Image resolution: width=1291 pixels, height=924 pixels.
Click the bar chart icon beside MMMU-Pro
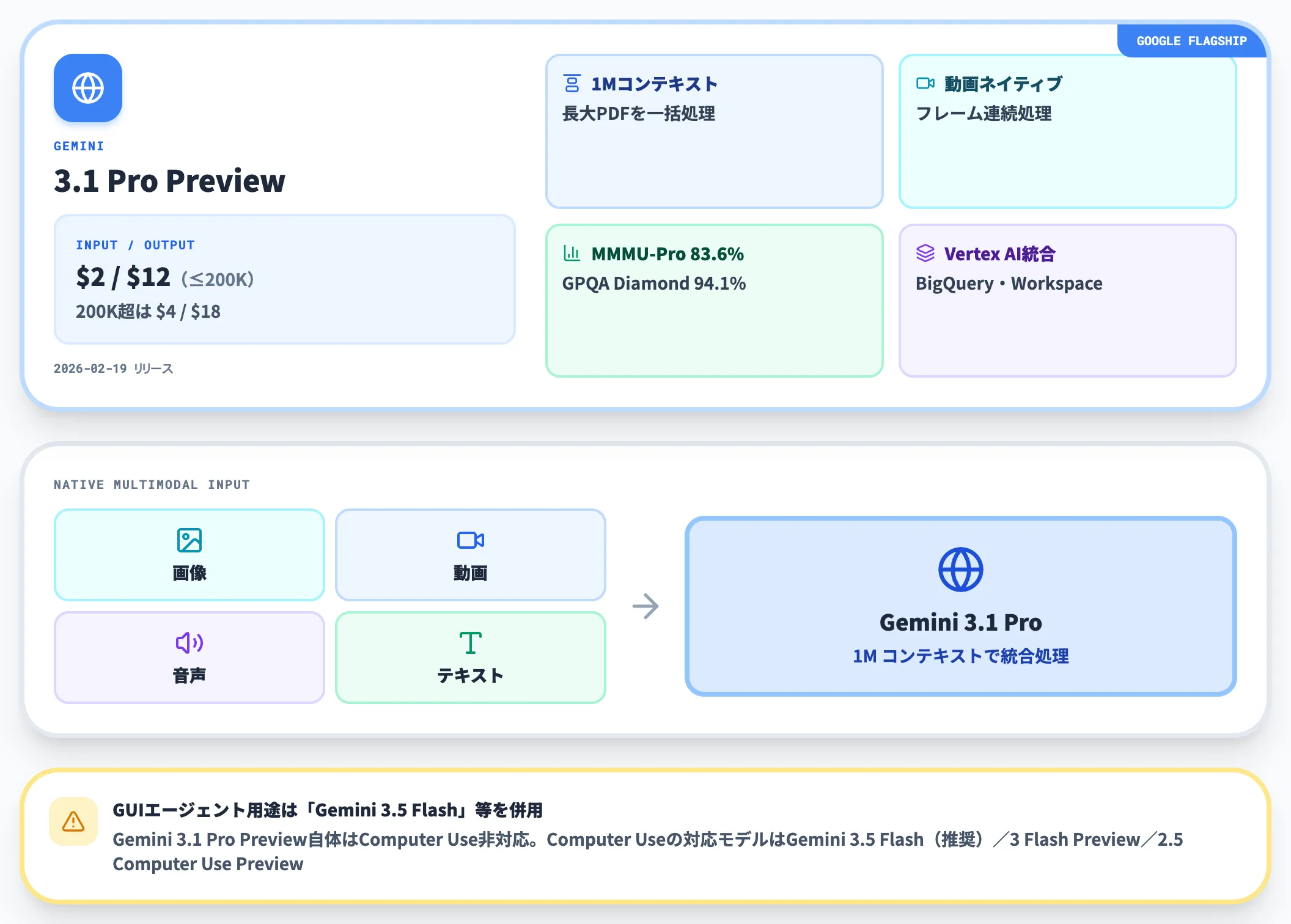pos(572,253)
